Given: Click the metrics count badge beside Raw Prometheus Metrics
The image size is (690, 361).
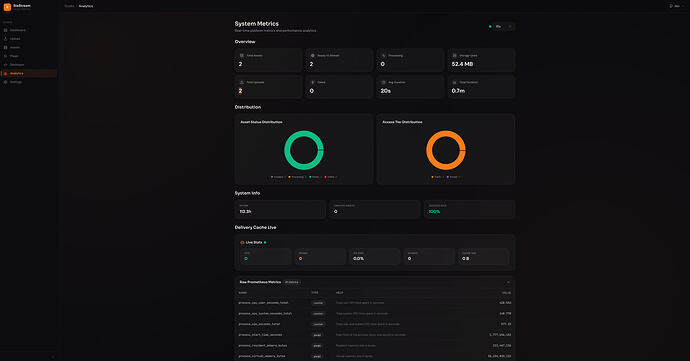Looking at the screenshot, I should (291, 282).
